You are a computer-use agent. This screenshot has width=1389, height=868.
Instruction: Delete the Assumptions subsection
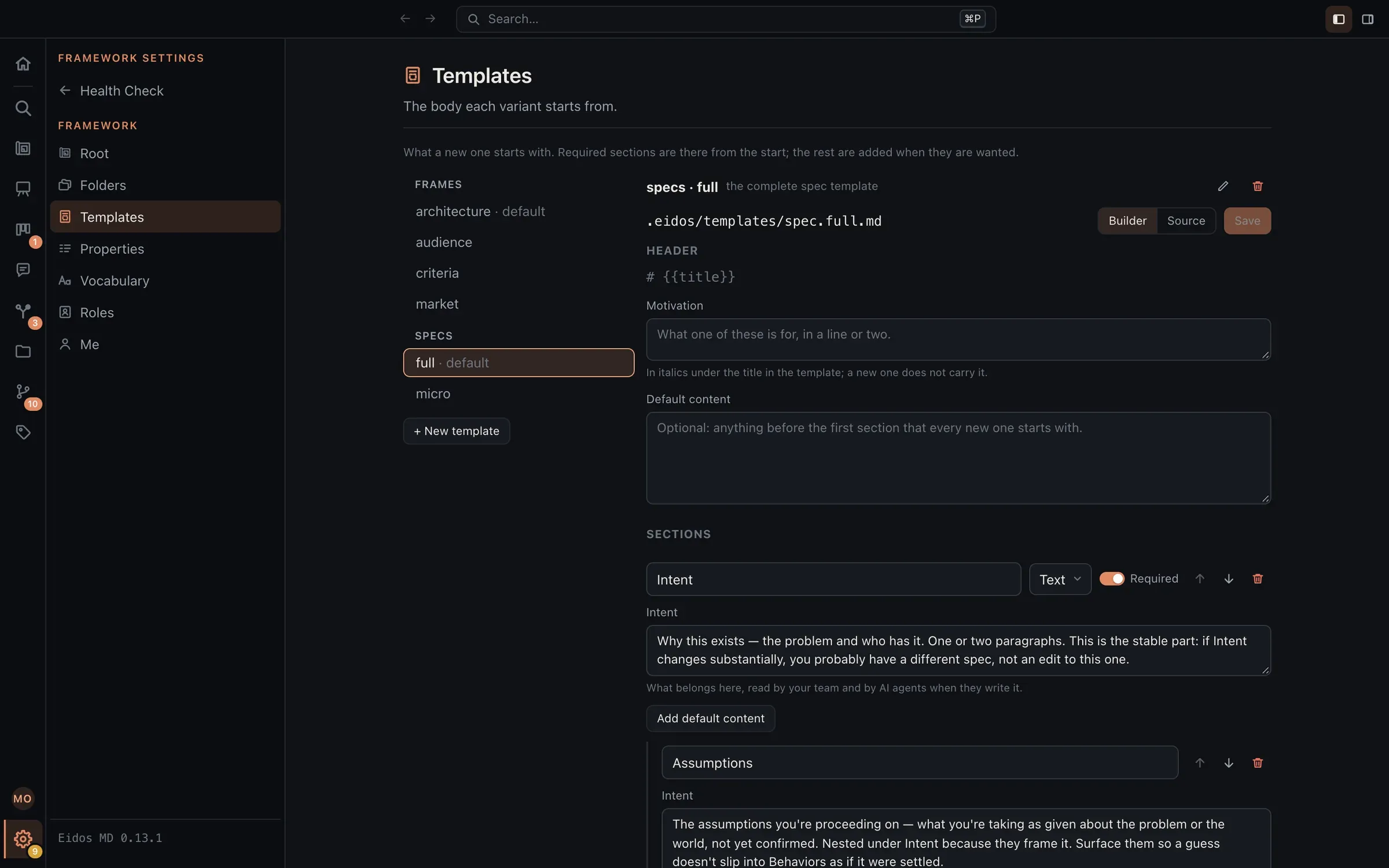pos(1258,763)
